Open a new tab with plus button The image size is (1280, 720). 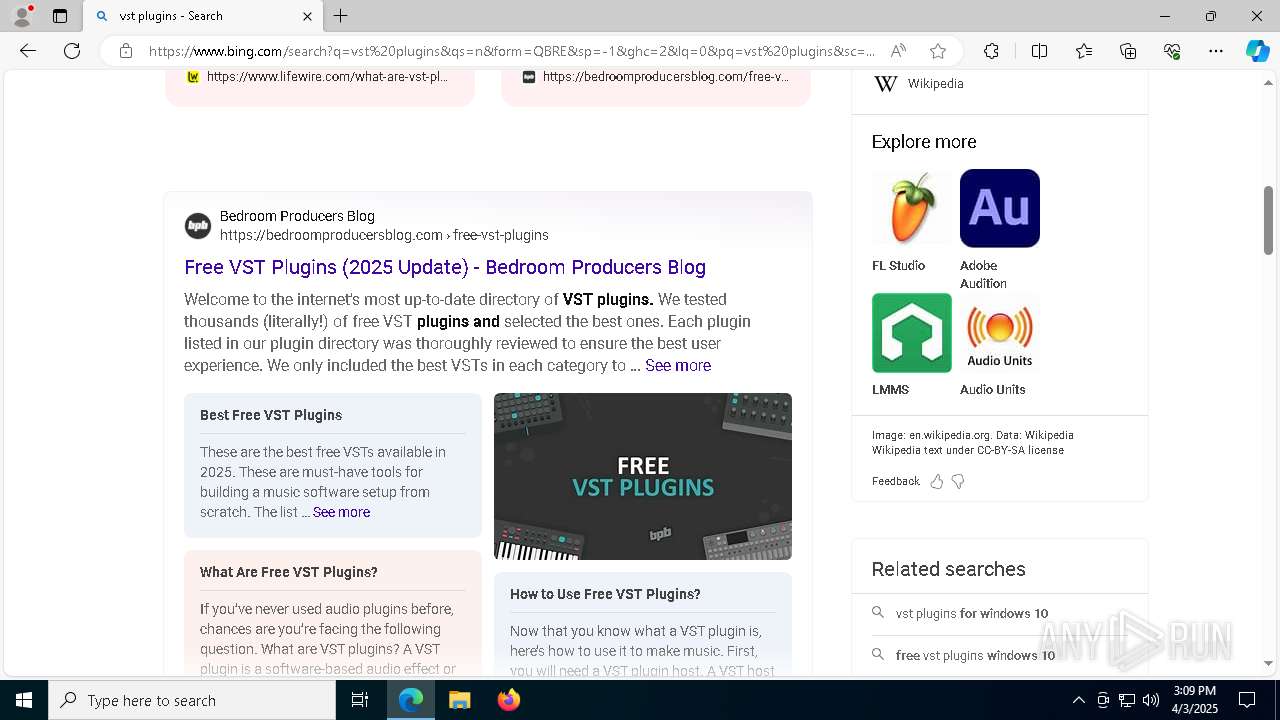341,16
